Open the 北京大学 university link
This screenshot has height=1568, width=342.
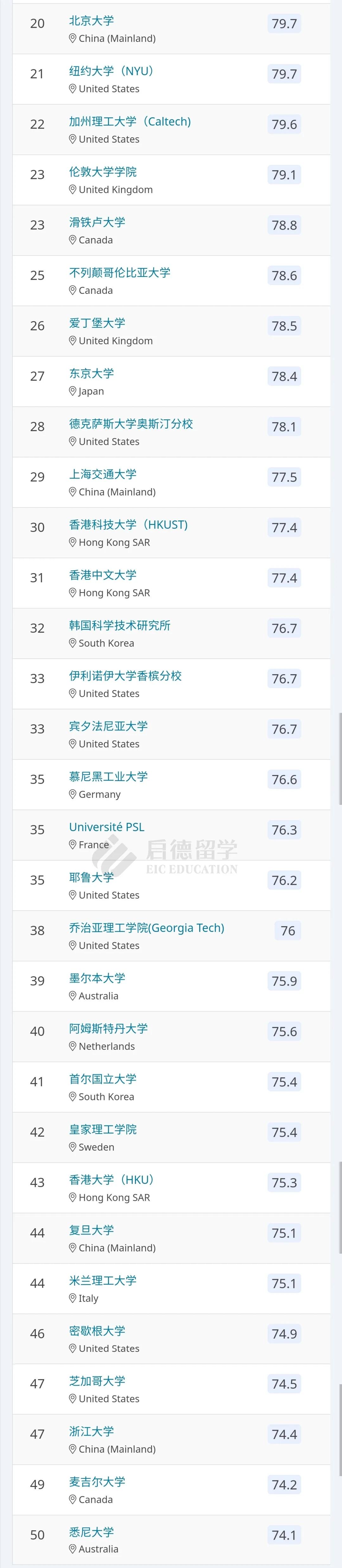pos(91,21)
